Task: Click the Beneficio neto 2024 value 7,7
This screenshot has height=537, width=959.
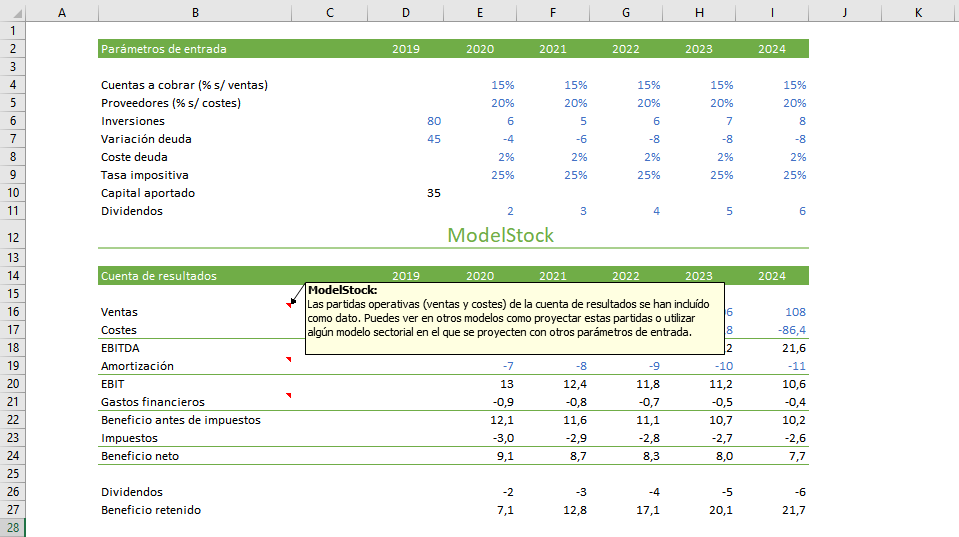Action: click(795, 456)
